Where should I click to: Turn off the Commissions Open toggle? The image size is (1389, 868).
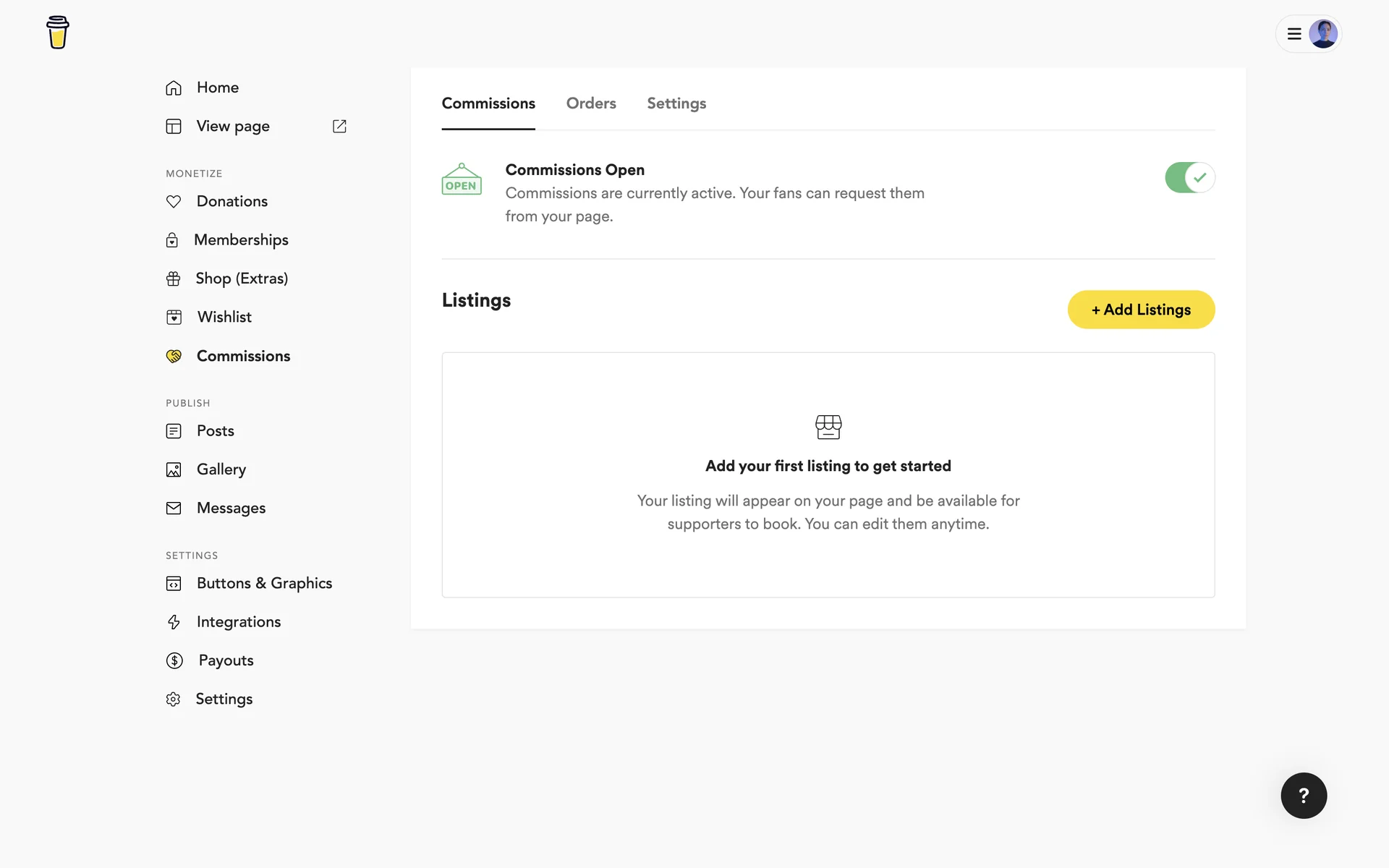point(1189,177)
